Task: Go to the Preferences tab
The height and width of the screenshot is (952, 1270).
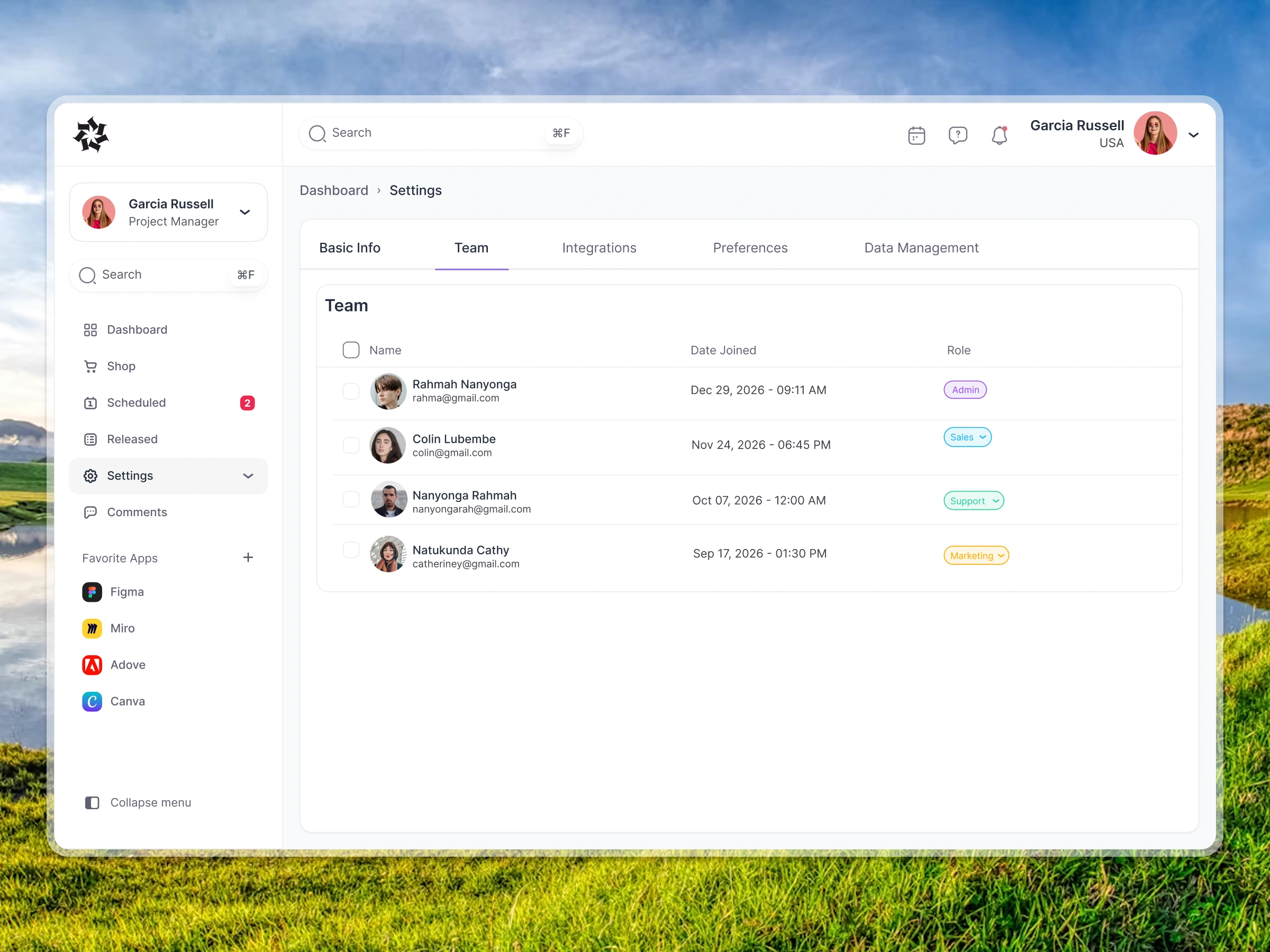Action: pyautogui.click(x=750, y=248)
